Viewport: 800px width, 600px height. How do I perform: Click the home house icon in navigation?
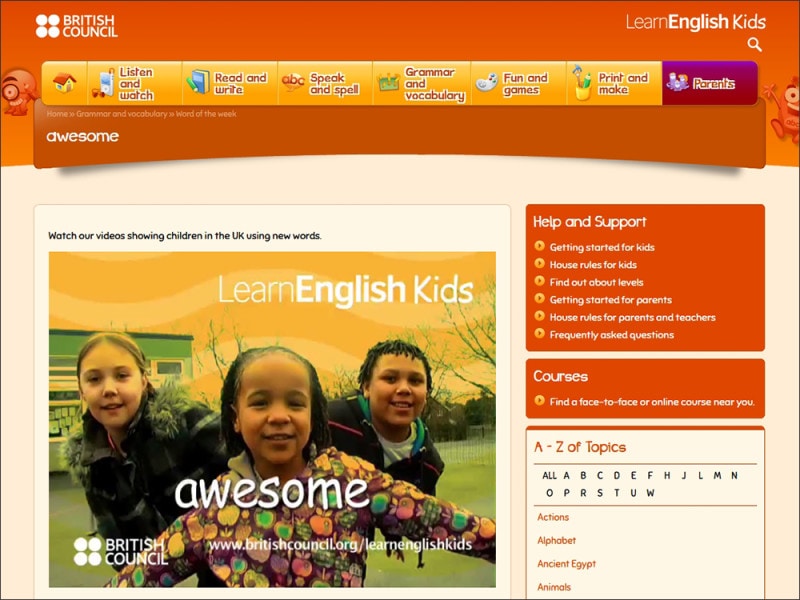click(x=65, y=83)
